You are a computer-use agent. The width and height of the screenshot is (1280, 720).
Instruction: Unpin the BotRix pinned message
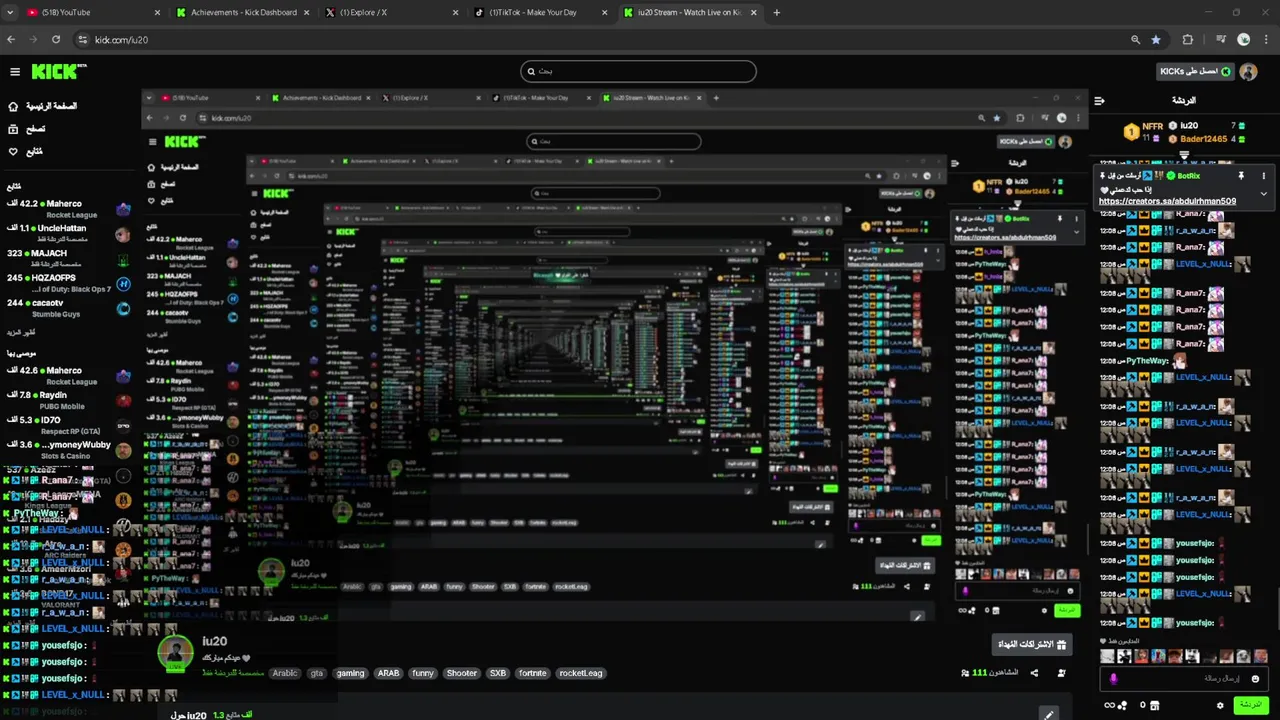(1241, 176)
